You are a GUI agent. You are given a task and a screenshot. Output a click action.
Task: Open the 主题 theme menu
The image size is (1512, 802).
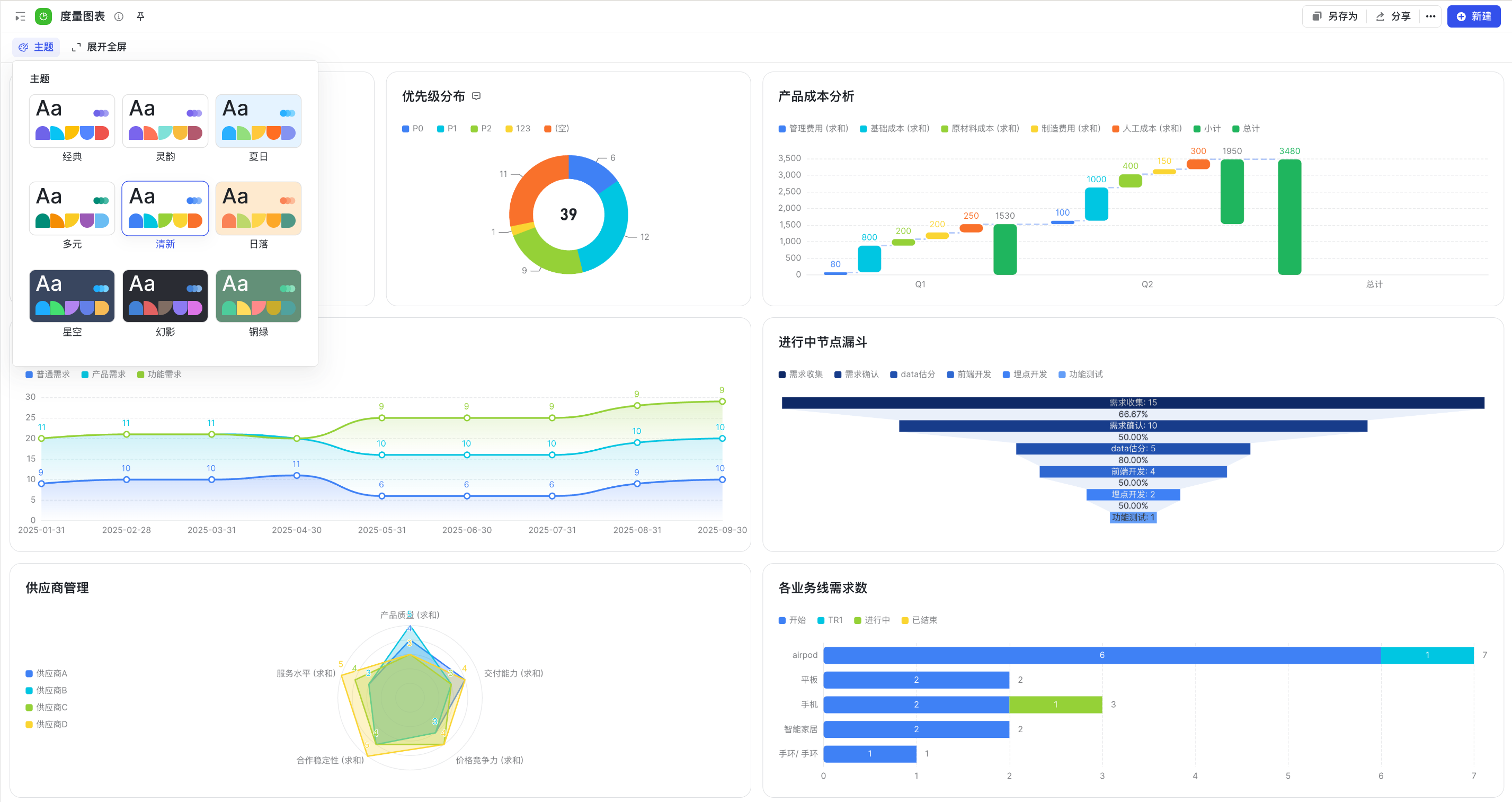pos(36,47)
